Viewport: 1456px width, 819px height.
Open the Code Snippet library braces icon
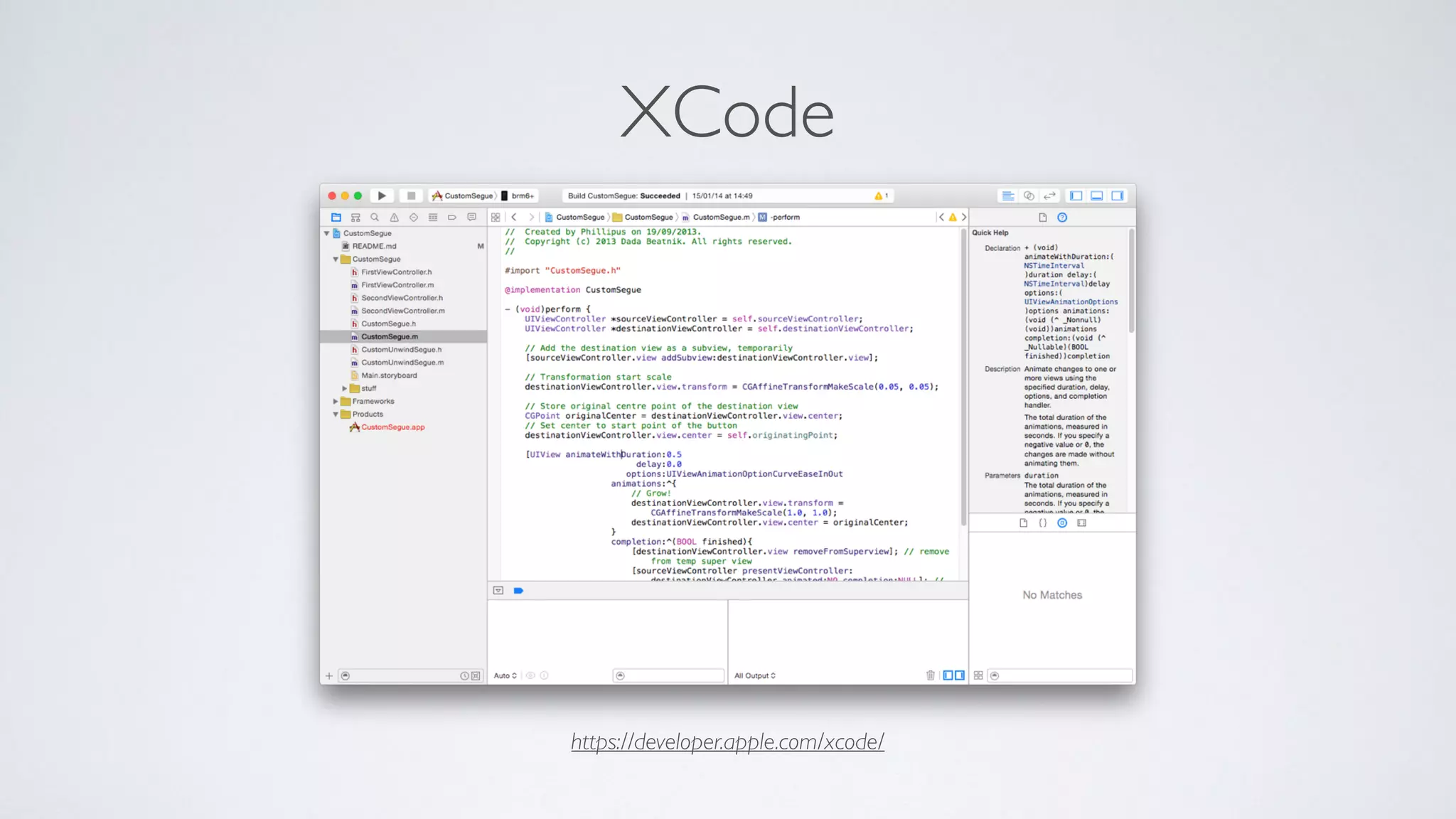(x=1043, y=523)
